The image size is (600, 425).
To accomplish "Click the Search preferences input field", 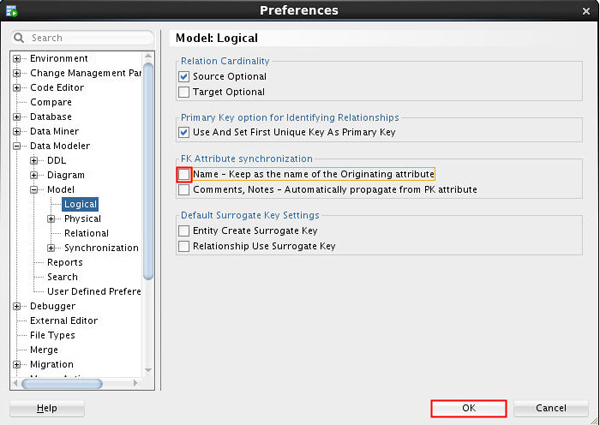I will pyautogui.click(x=85, y=38).
